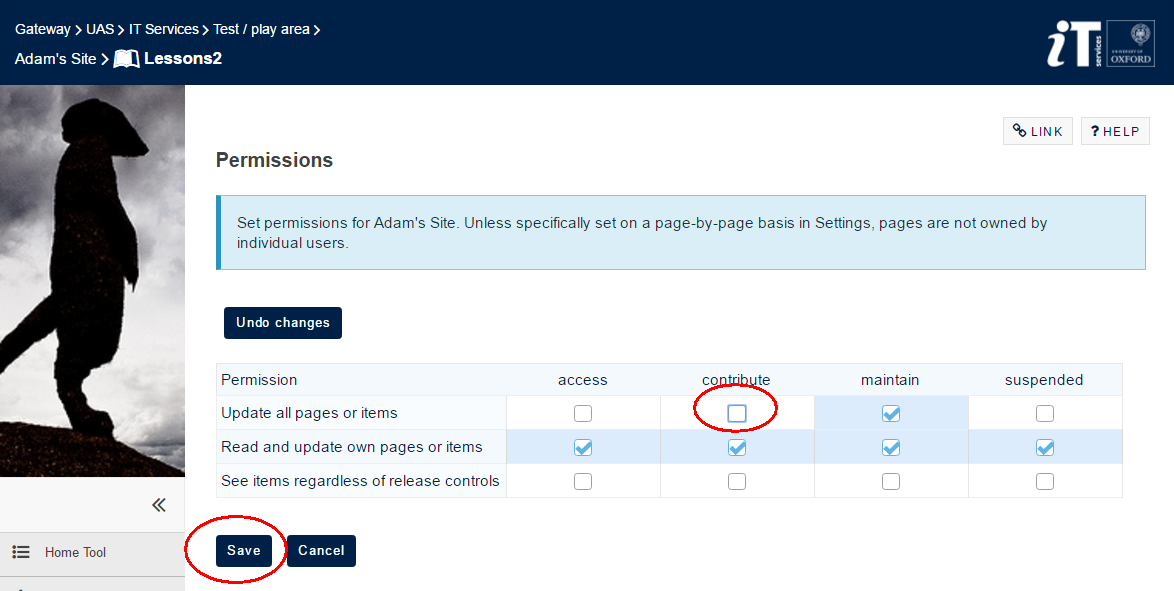This screenshot has height=591, width=1174.
Task: Click the University of Oxford crest
Action: [x=1131, y=44]
